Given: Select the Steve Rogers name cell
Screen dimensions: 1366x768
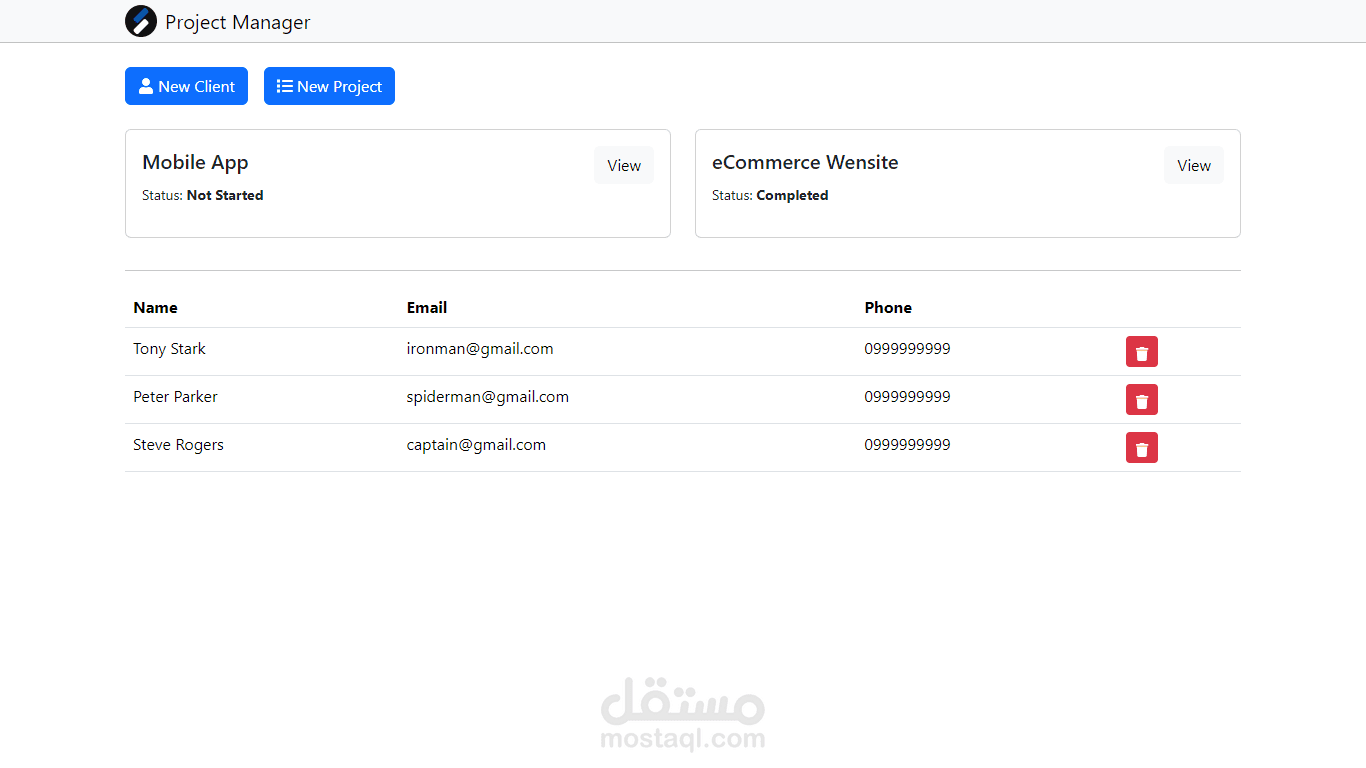Looking at the screenshot, I should coord(178,445).
